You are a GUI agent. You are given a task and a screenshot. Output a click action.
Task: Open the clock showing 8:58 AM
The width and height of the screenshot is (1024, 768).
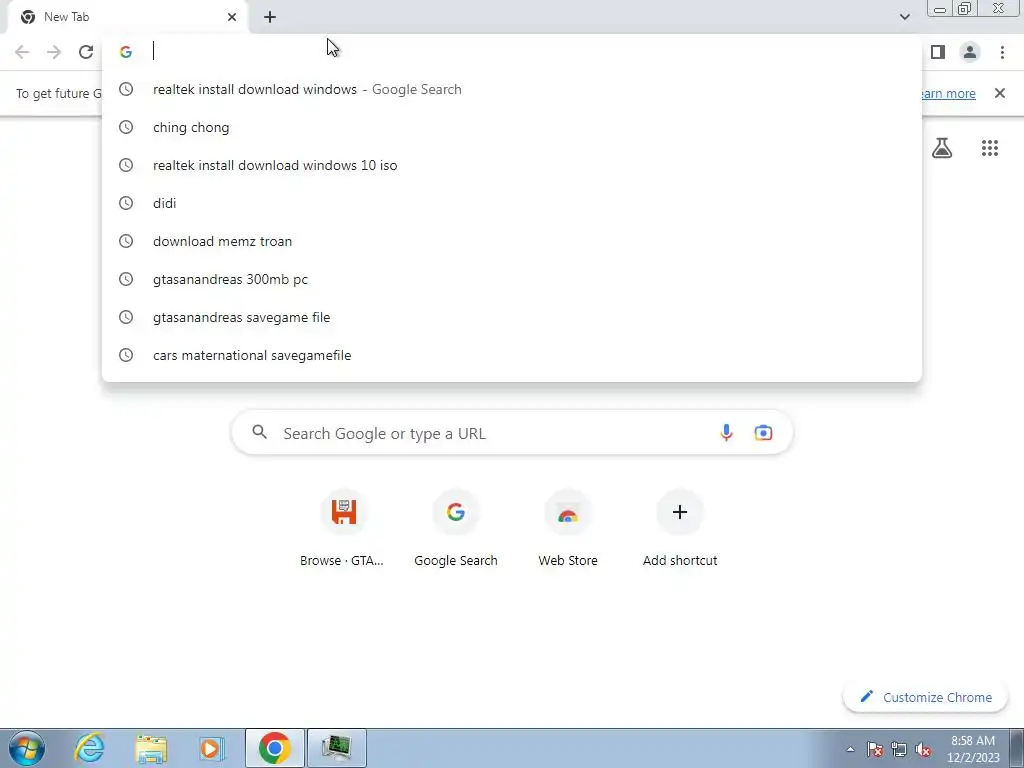point(973,749)
